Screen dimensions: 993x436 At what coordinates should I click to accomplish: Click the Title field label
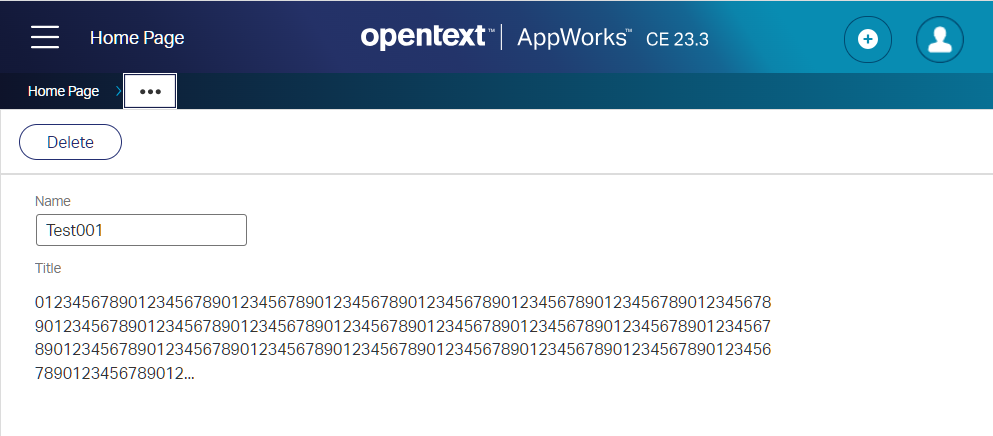tap(48, 268)
